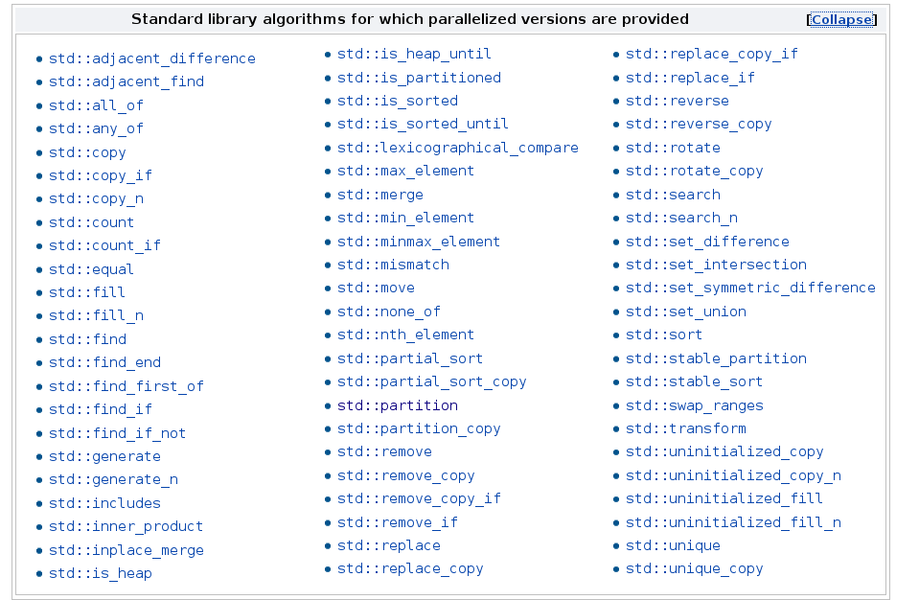
Task: Open std::is_heap_until link
Action: point(414,54)
